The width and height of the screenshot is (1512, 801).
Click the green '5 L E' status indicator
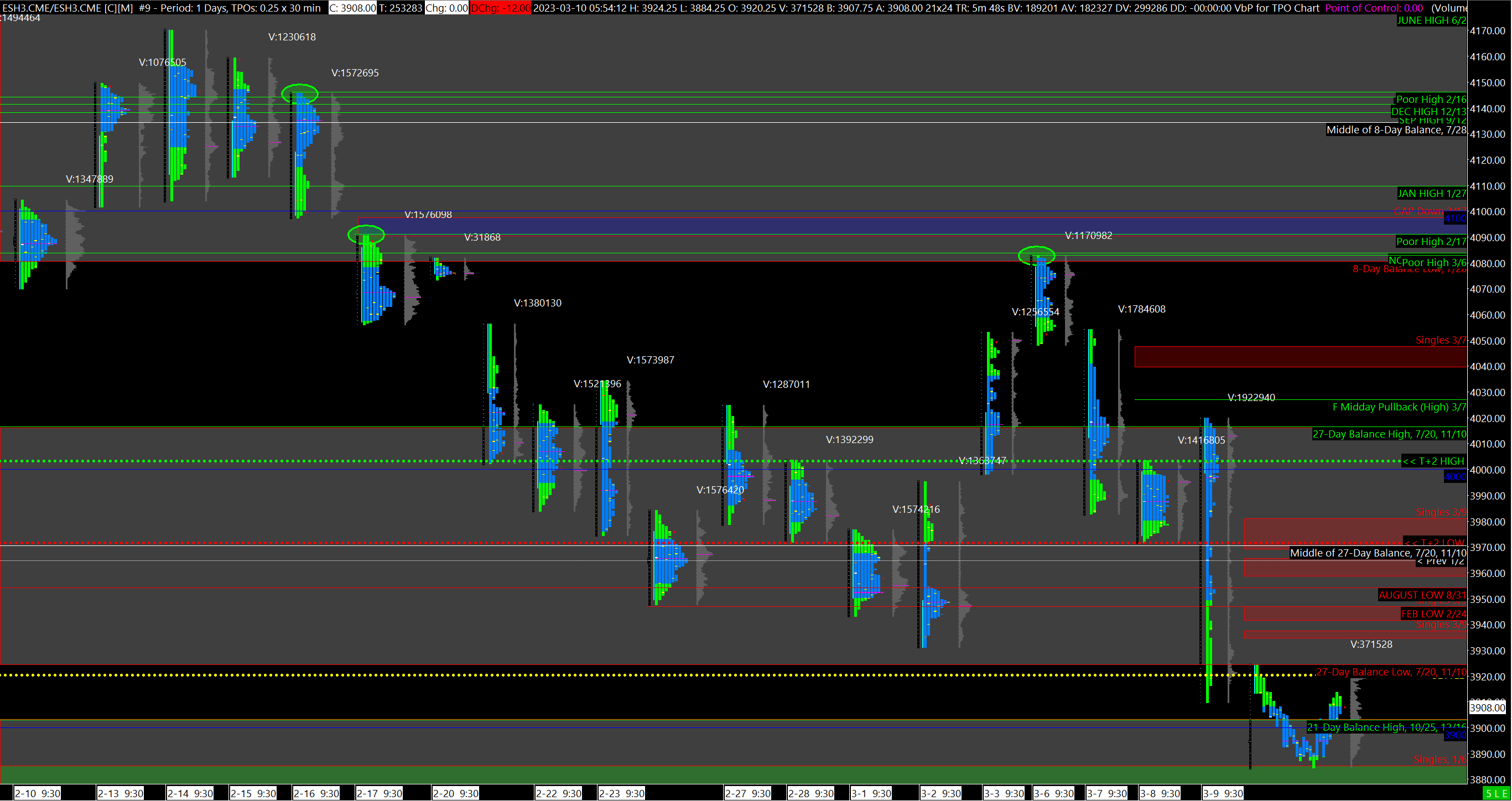1497,793
